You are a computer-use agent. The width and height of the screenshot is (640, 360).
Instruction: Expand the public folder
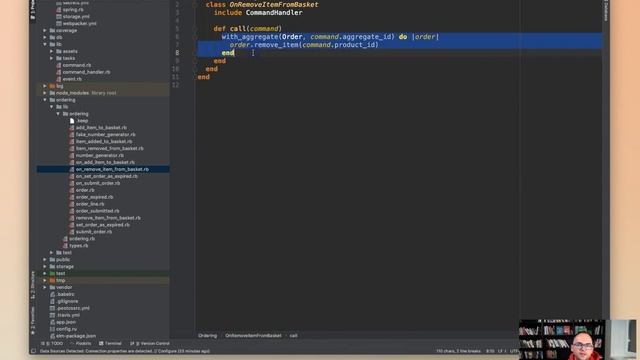45,260
